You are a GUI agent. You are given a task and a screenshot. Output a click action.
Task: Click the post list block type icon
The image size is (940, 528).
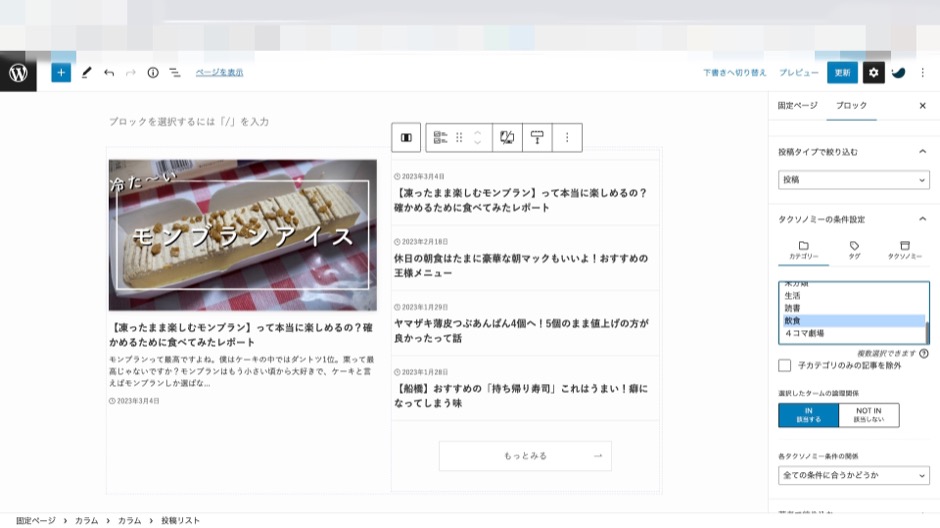[x=440, y=137]
